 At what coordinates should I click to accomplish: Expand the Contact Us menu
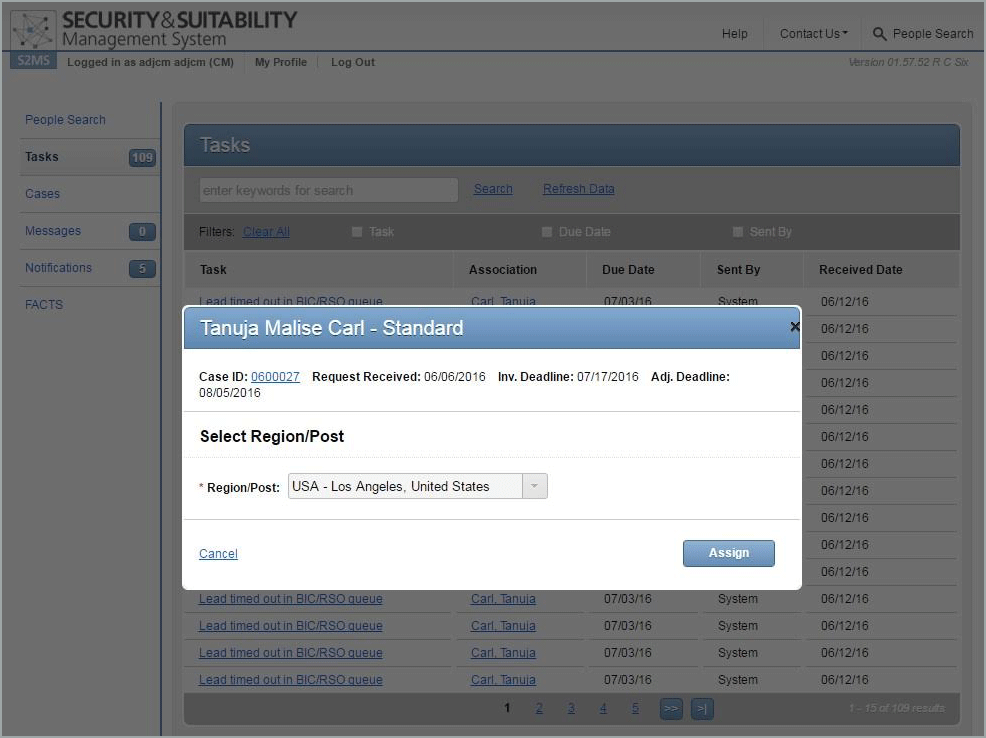[813, 34]
